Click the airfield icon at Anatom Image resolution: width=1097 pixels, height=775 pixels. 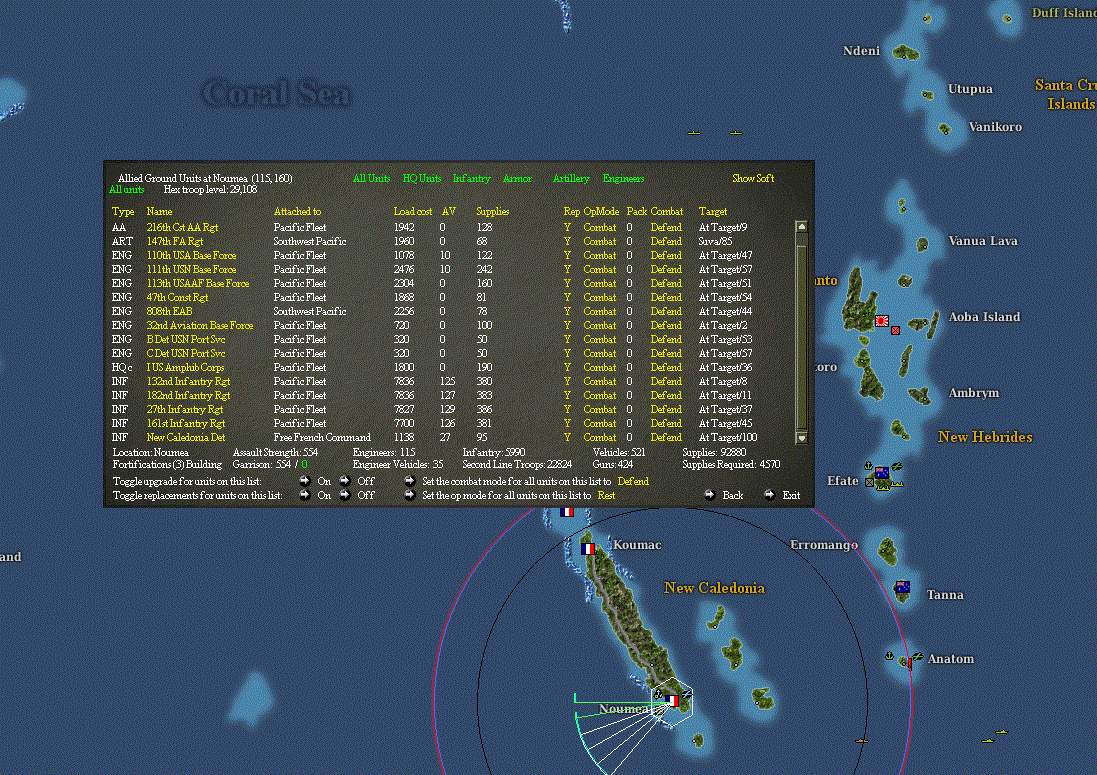click(x=917, y=657)
